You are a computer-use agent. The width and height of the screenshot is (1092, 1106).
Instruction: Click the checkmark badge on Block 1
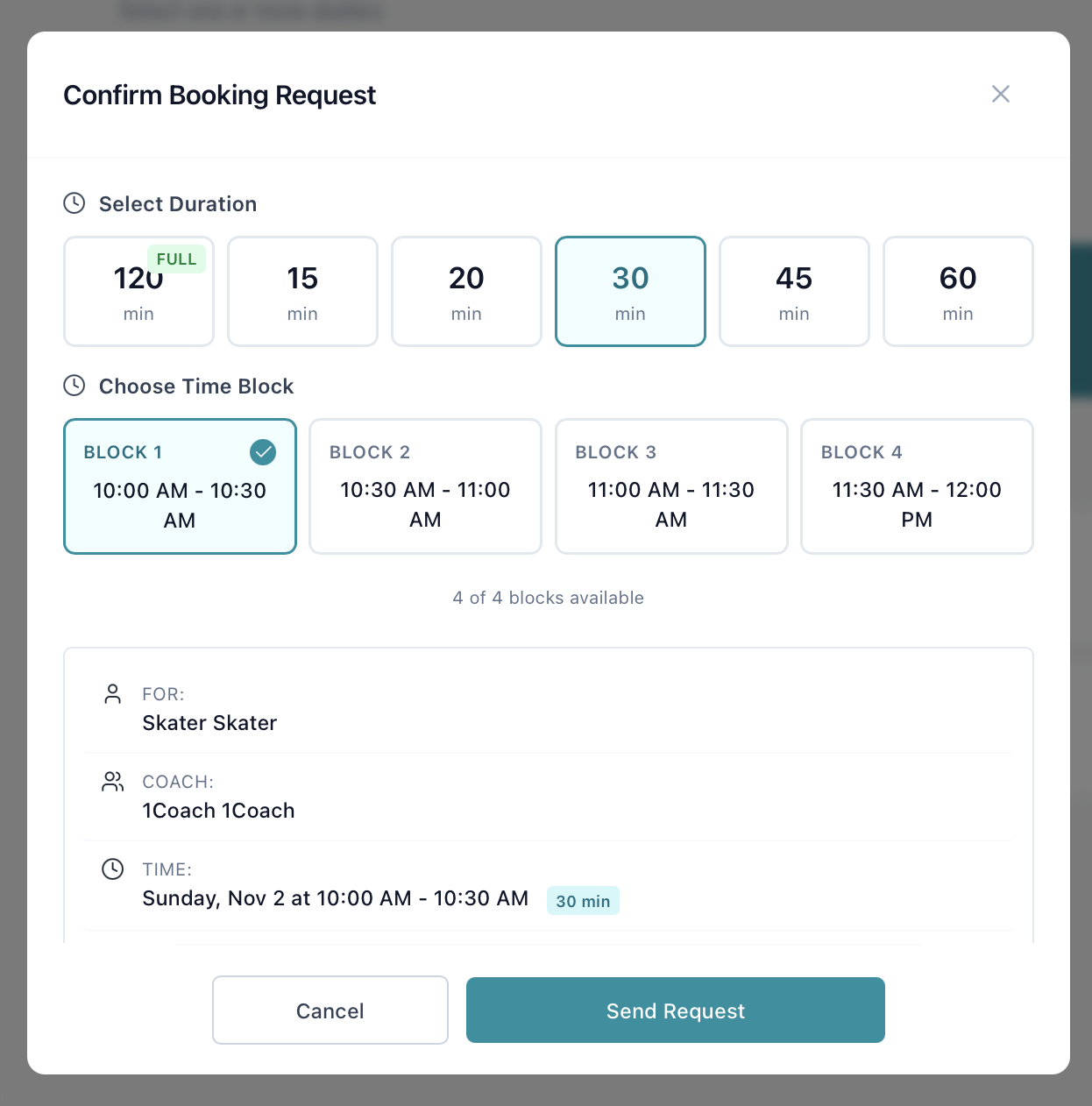pos(263,452)
